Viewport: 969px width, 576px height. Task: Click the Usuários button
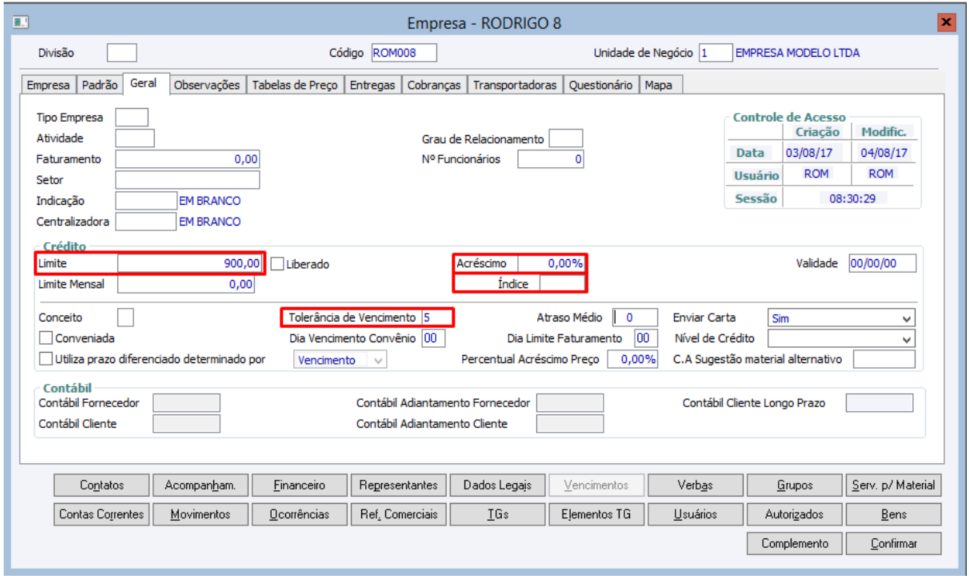(695, 514)
